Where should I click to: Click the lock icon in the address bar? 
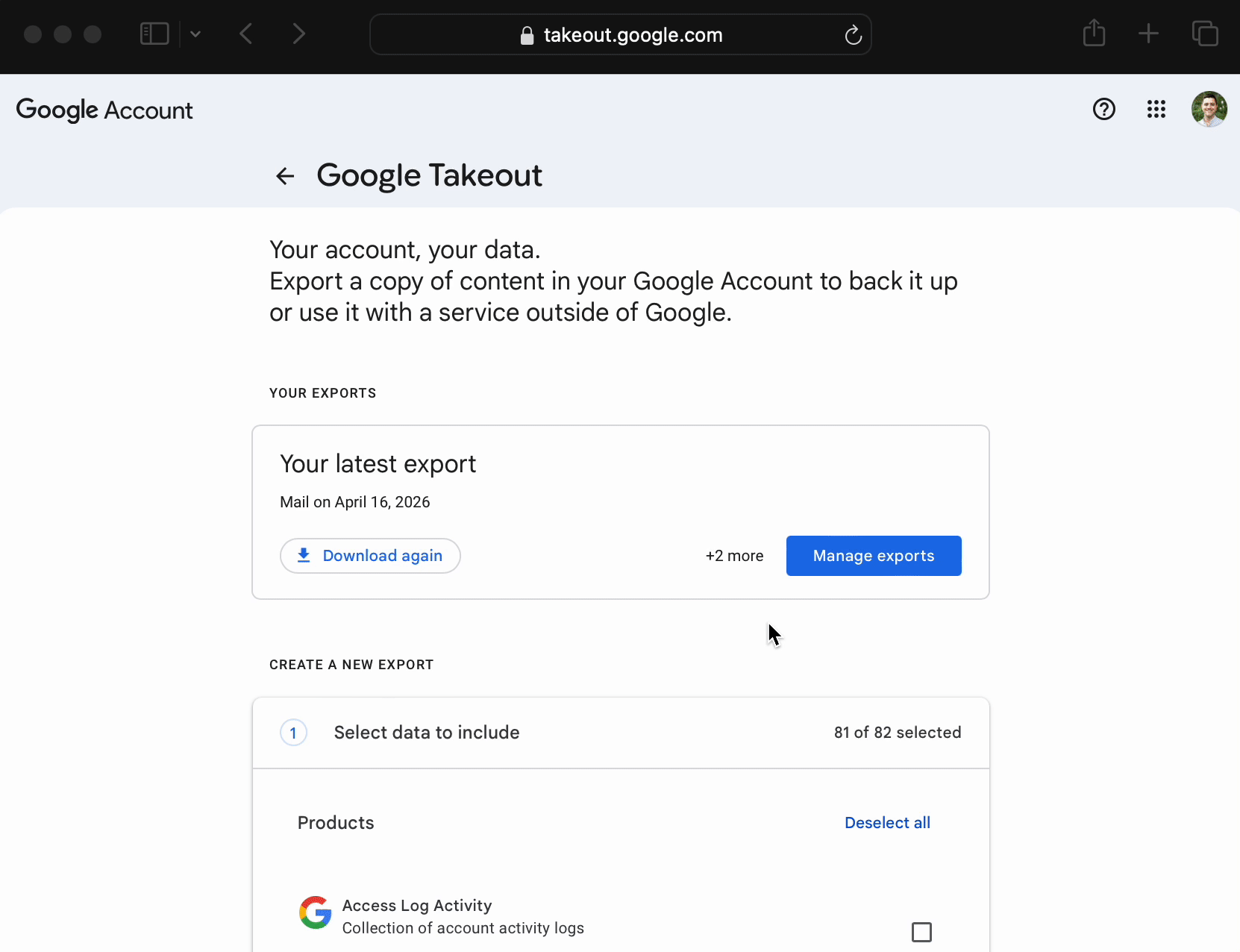[x=527, y=35]
